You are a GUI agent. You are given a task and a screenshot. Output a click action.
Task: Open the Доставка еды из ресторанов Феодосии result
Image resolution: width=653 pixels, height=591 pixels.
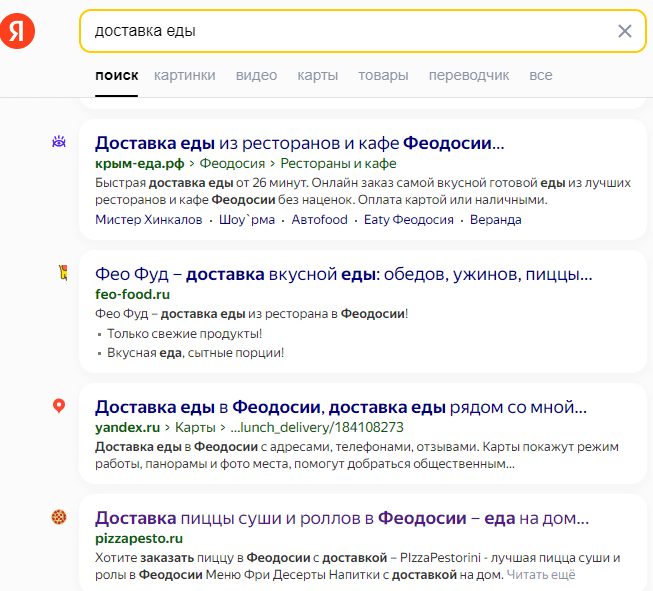tap(299, 142)
